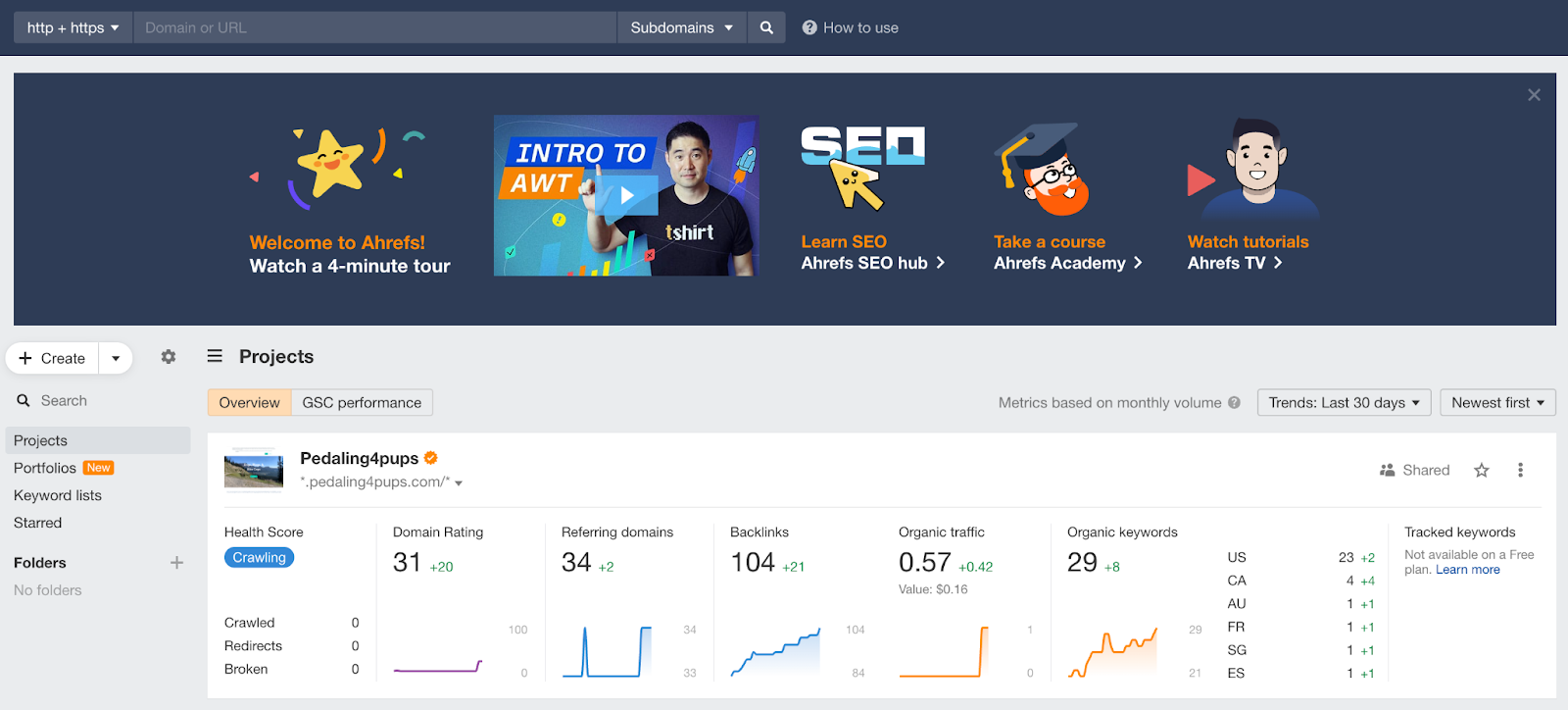Viewport: 1568px width, 710px height.
Task: Open the Pedaling4pups project title
Action: point(359,458)
